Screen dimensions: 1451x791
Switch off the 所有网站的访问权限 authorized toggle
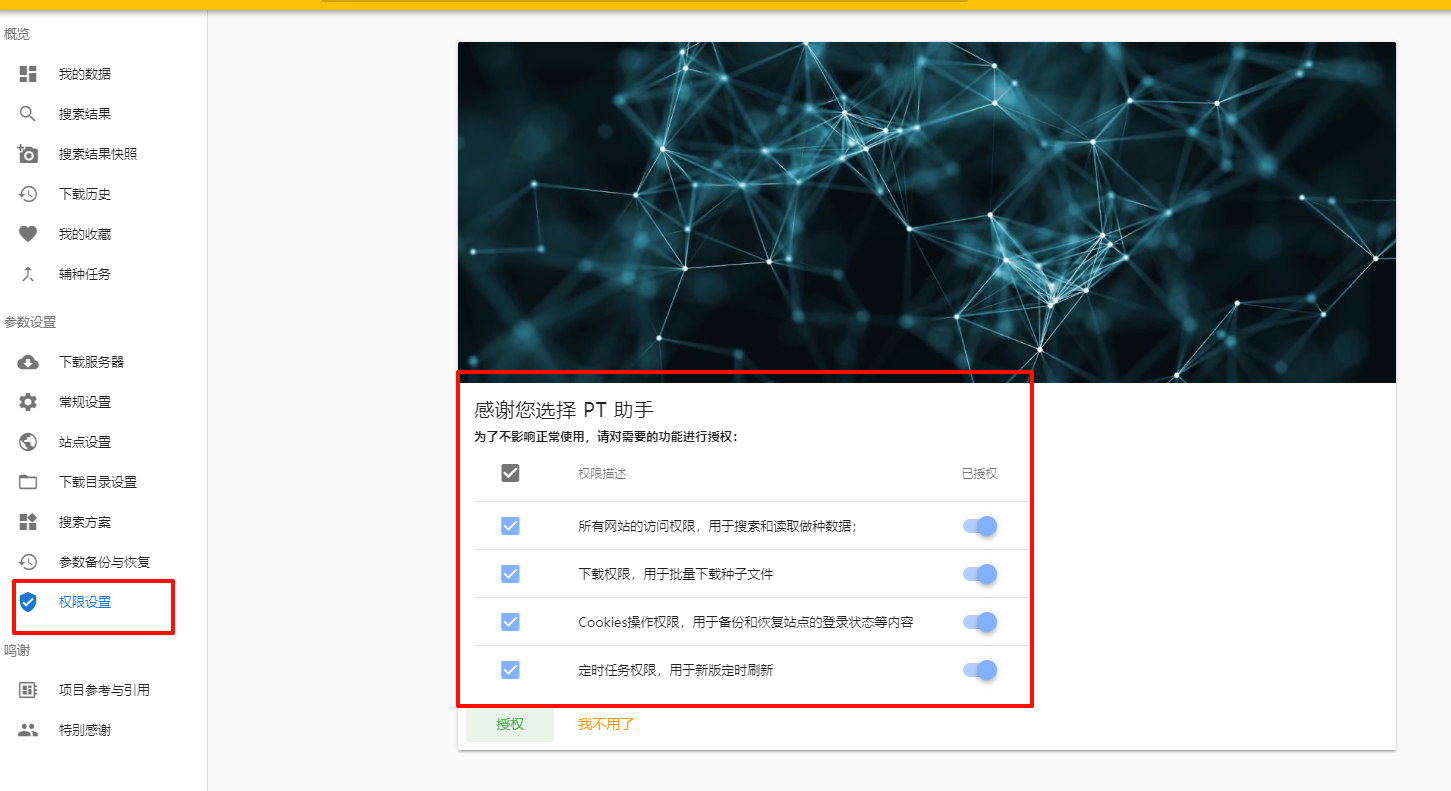click(x=980, y=526)
